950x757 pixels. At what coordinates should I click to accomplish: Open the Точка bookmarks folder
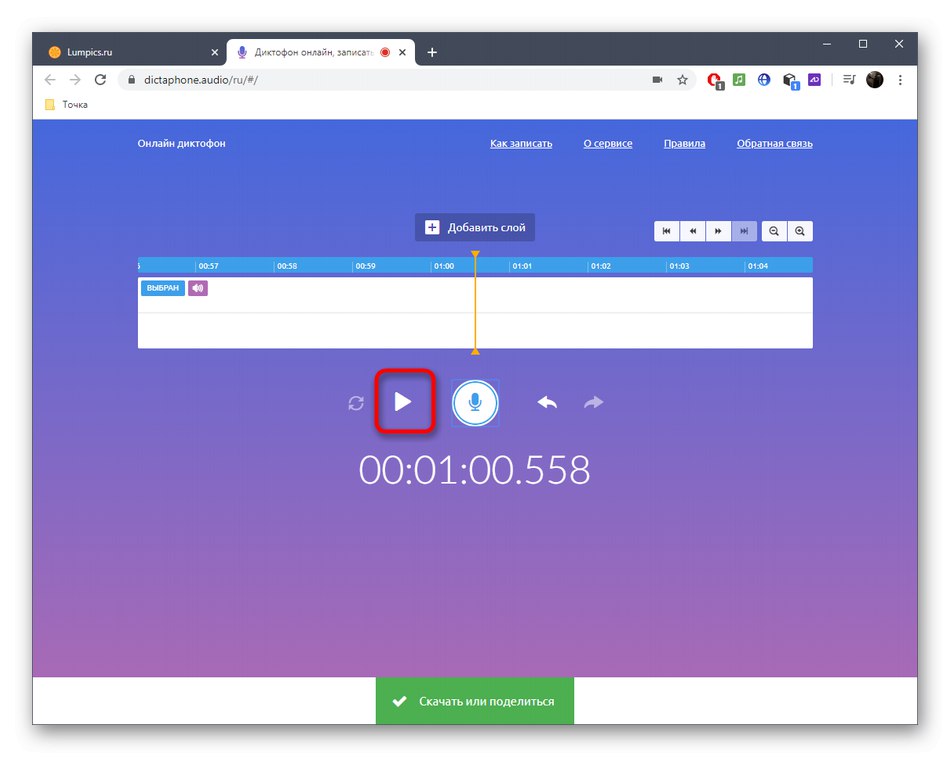67,105
